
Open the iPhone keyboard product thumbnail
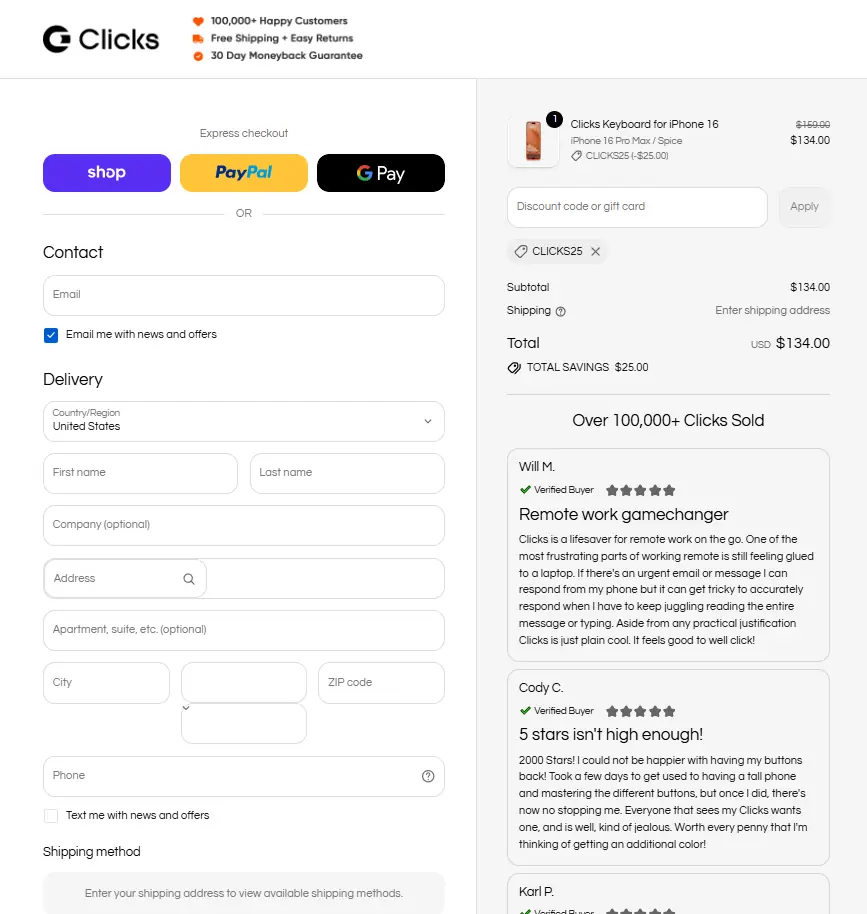[x=533, y=141]
